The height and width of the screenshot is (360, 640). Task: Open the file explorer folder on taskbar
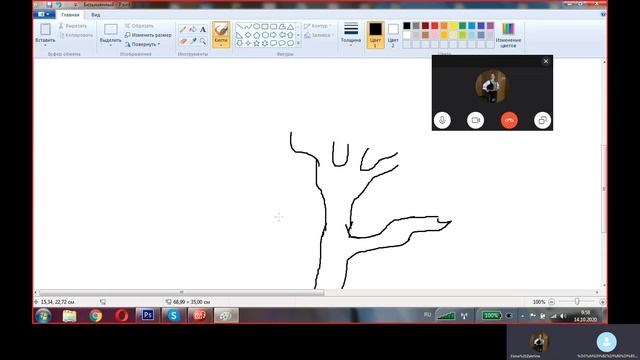pos(69,316)
